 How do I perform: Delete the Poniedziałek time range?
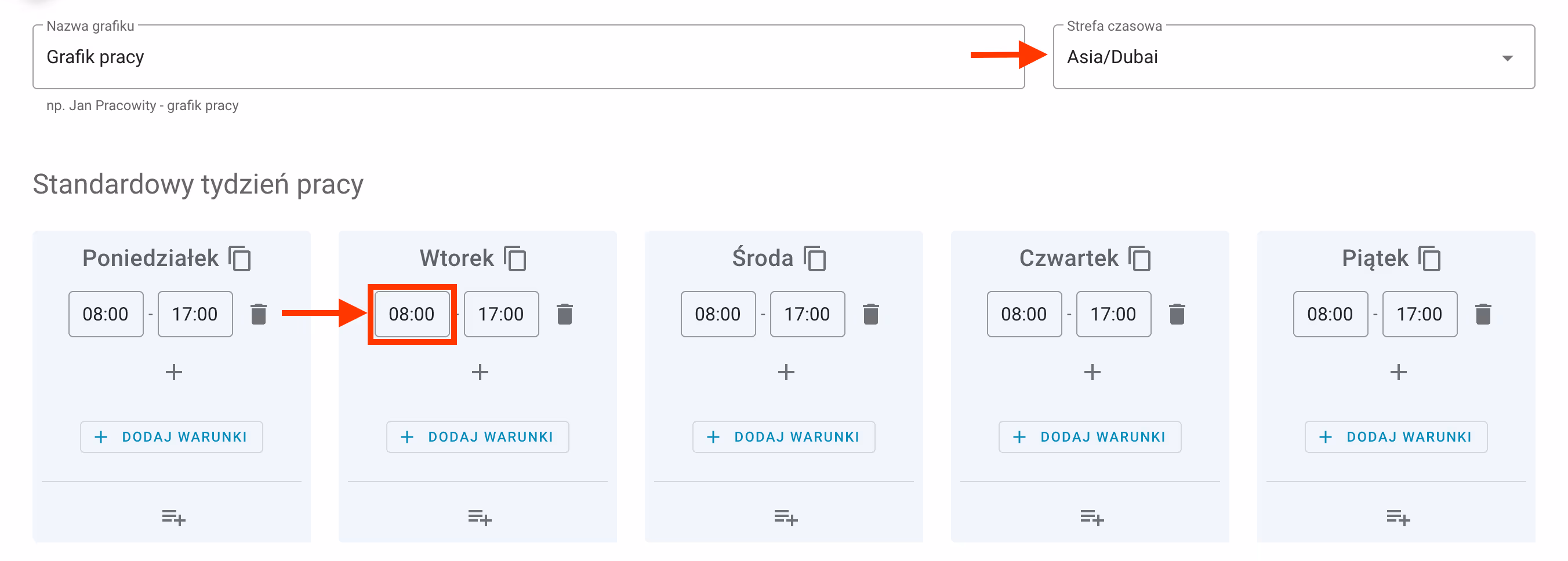[259, 314]
